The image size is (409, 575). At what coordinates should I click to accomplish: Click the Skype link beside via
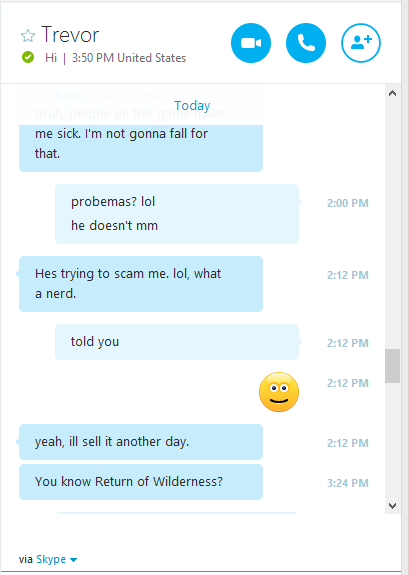click(x=51, y=559)
